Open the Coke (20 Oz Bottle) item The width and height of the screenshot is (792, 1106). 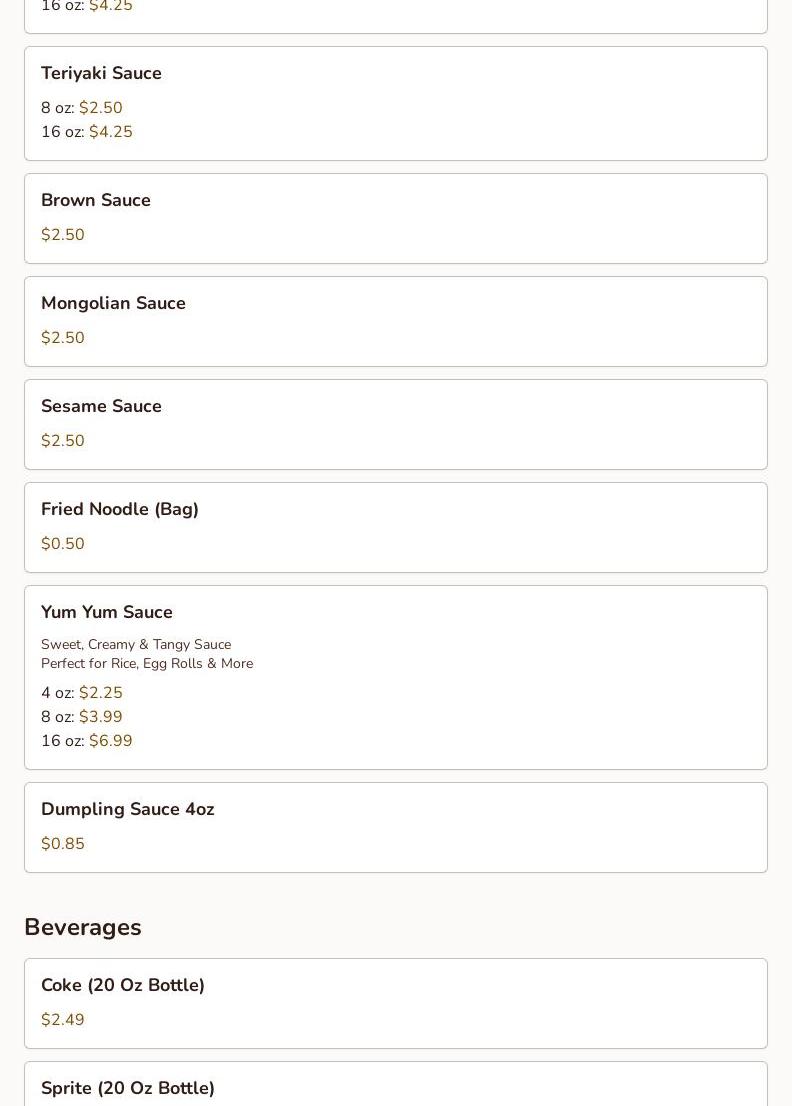396,1003
